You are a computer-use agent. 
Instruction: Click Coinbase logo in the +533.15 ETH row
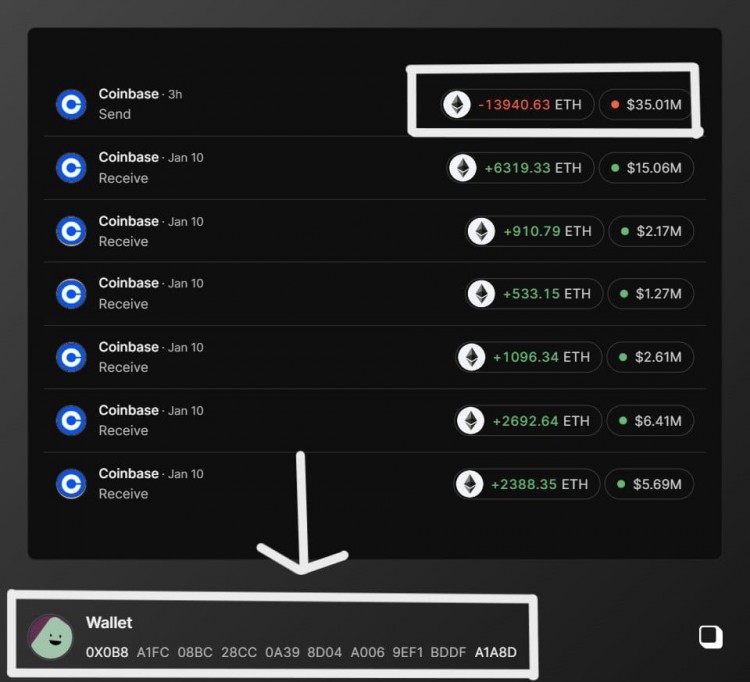[71, 294]
